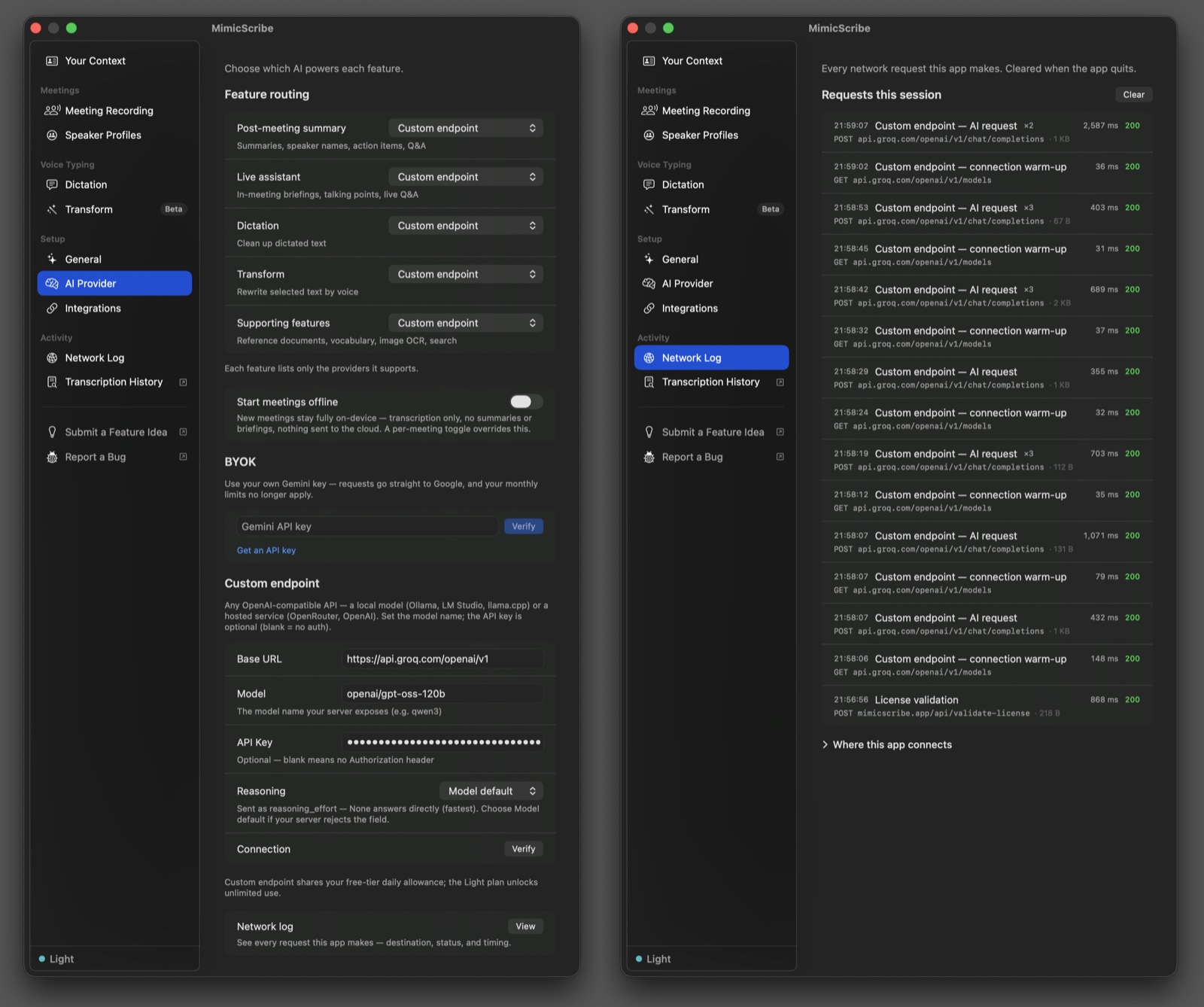Open the Reasoning Model default dropdown

(491, 791)
